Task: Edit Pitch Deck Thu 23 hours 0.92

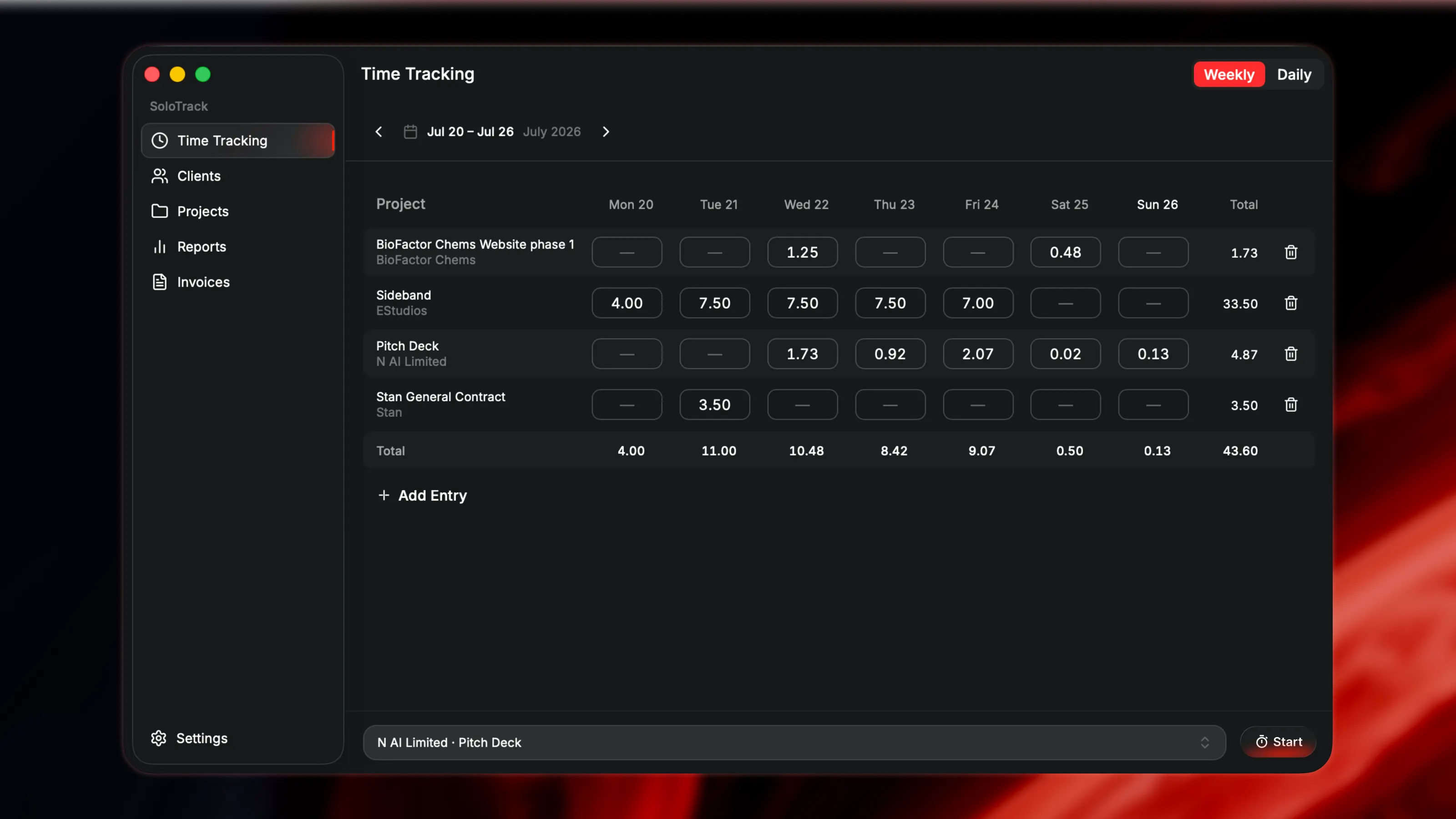Action: (x=890, y=354)
